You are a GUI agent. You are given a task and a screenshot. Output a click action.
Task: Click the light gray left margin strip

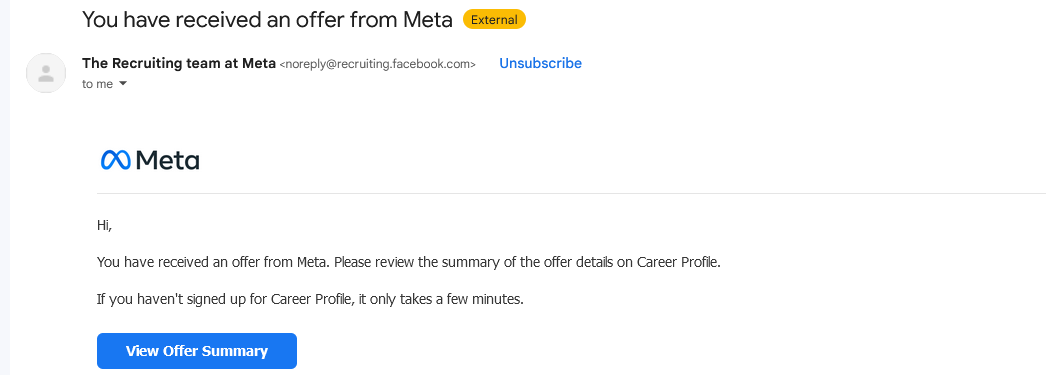[5, 188]
